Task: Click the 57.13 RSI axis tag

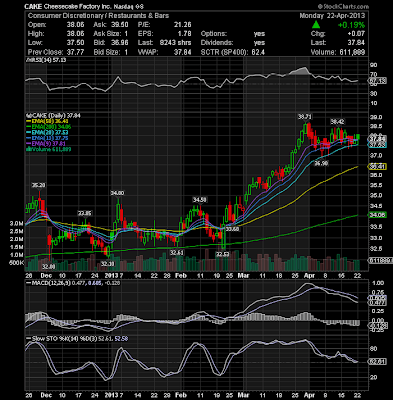Action: click(376, 81)
